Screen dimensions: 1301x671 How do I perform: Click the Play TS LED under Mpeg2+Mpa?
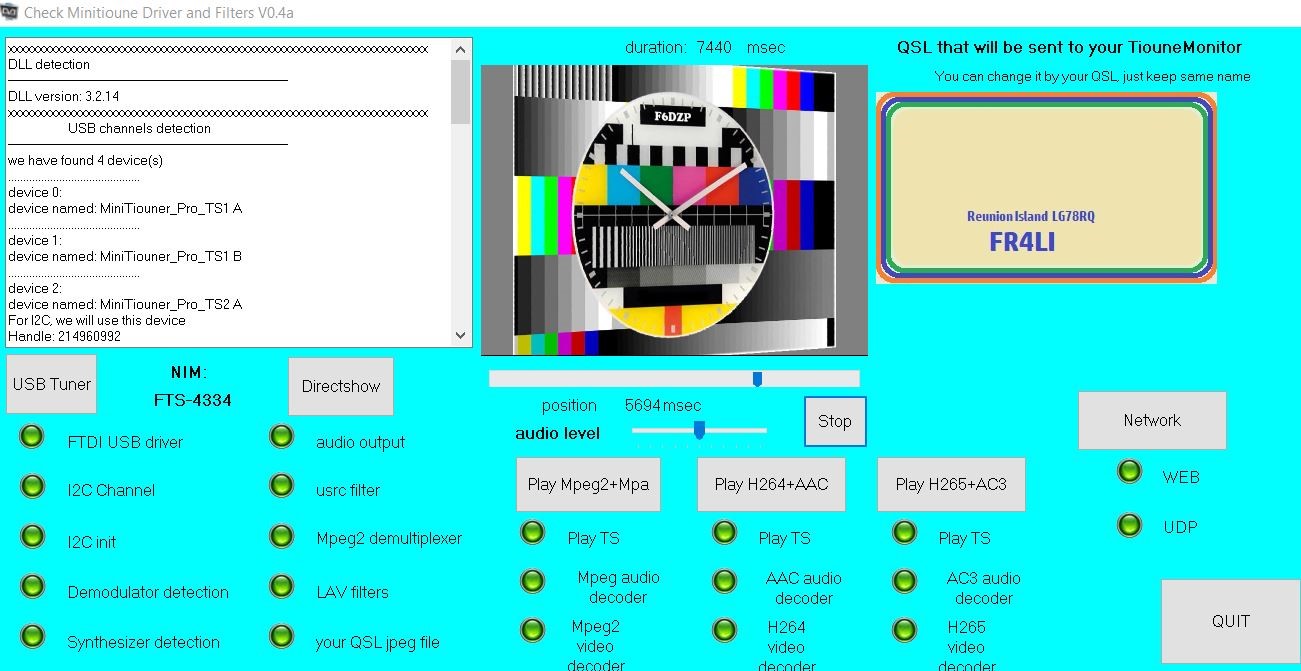click(532, 533)
